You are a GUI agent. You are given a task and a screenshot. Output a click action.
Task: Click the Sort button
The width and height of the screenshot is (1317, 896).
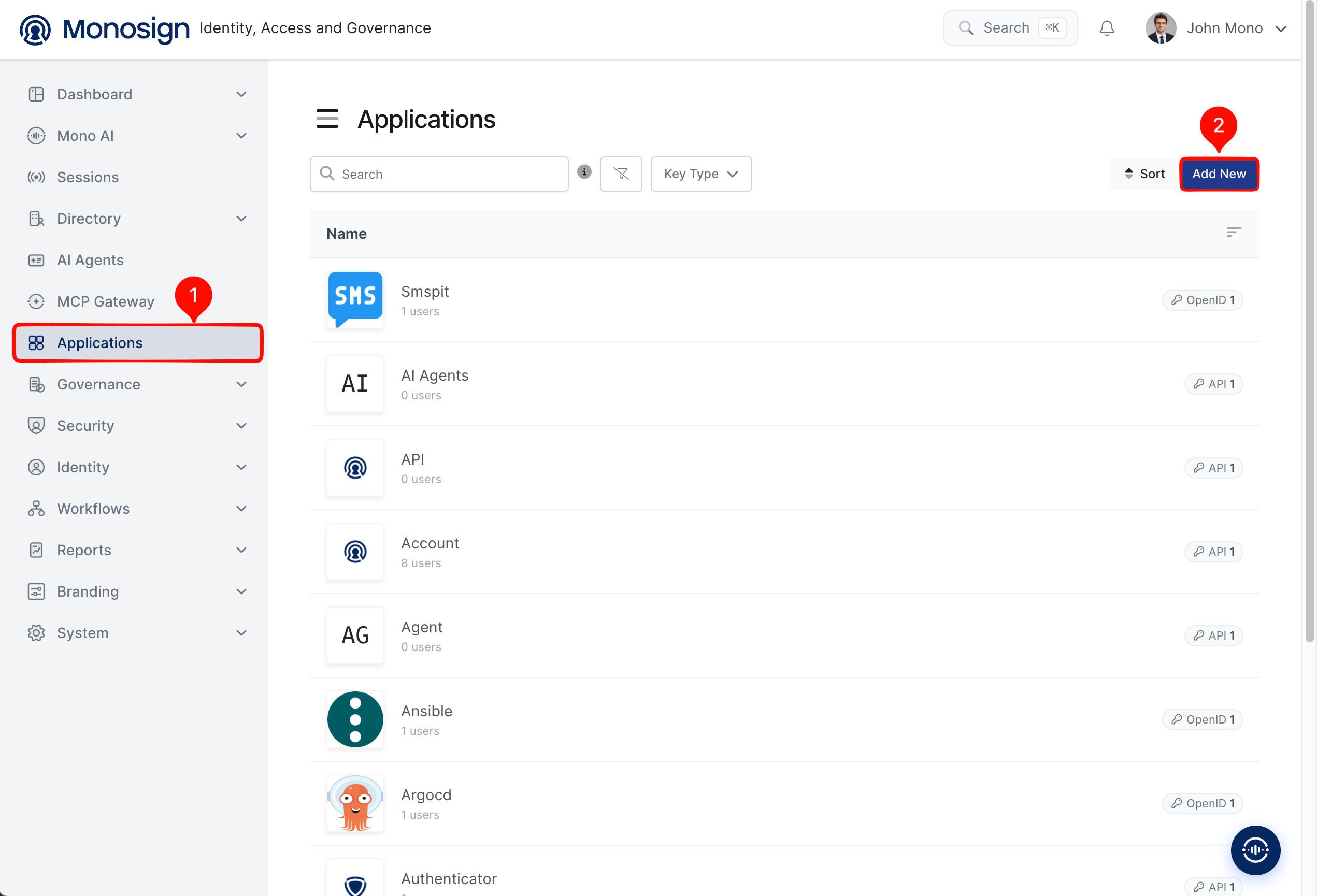tap(1144, 174)
